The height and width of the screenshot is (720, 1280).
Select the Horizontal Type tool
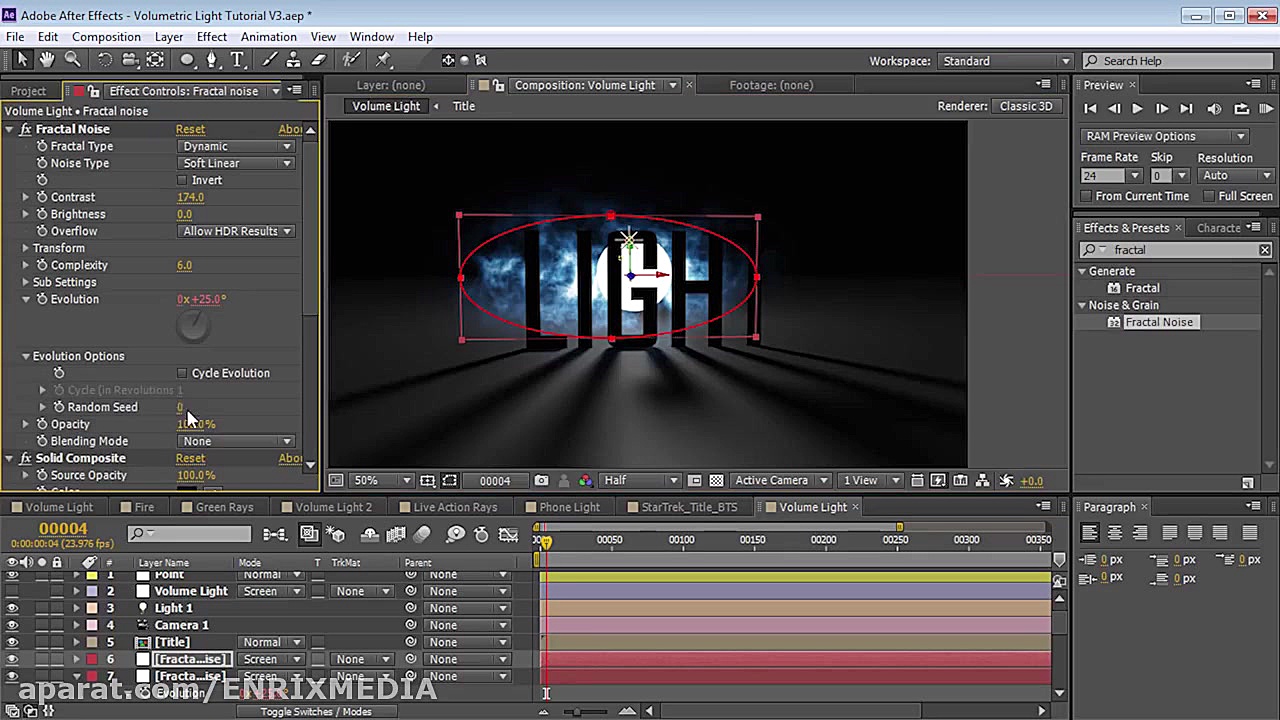[x=238, y=60]
